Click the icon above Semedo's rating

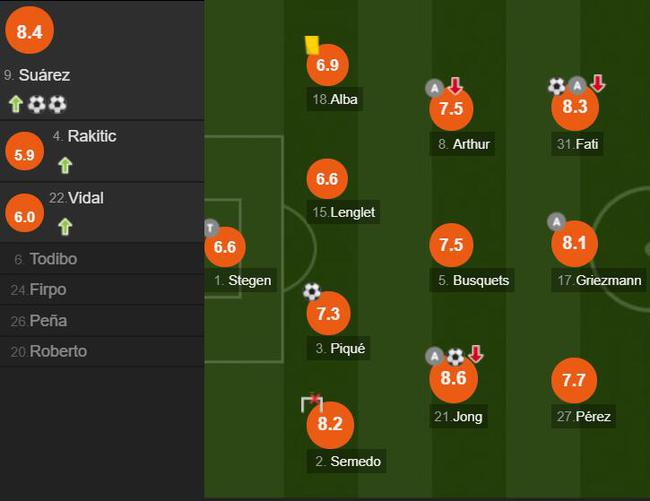(312, 403)
